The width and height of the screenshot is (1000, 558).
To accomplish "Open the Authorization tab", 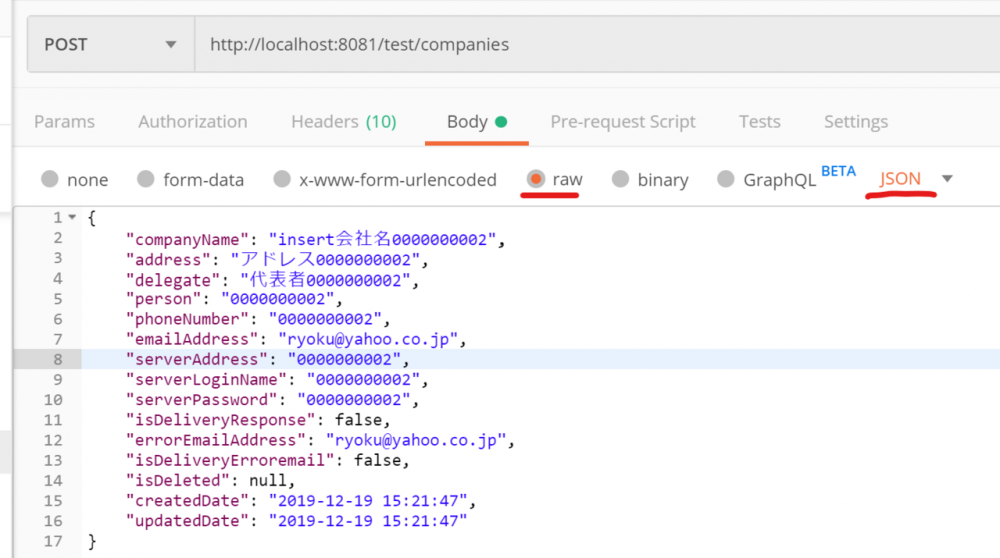I will tap(193, 122).
